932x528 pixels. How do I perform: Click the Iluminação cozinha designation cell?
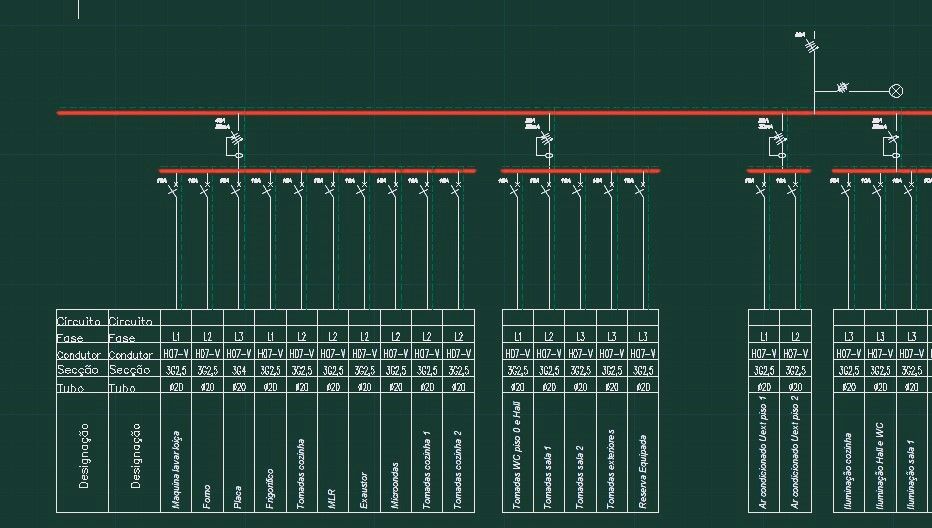(849, 452)
